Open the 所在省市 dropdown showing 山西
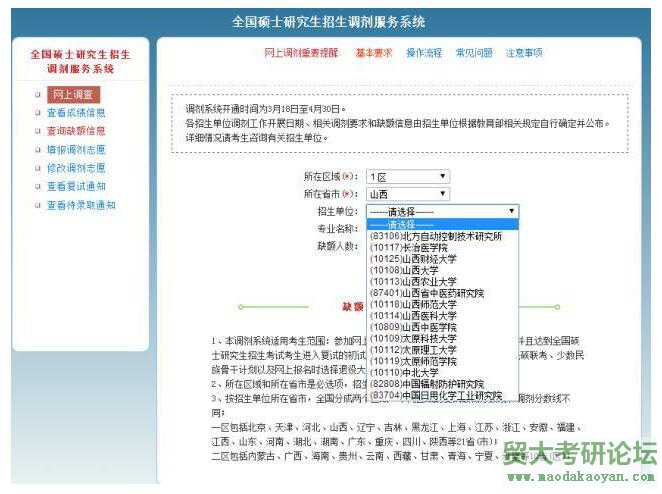This screenshot has width=662, height=494. tap(408, 194)
